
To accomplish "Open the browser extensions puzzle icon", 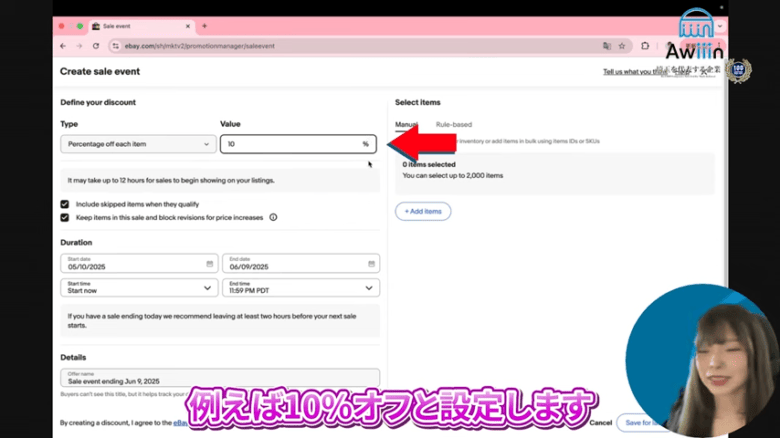I will [645, 46].
